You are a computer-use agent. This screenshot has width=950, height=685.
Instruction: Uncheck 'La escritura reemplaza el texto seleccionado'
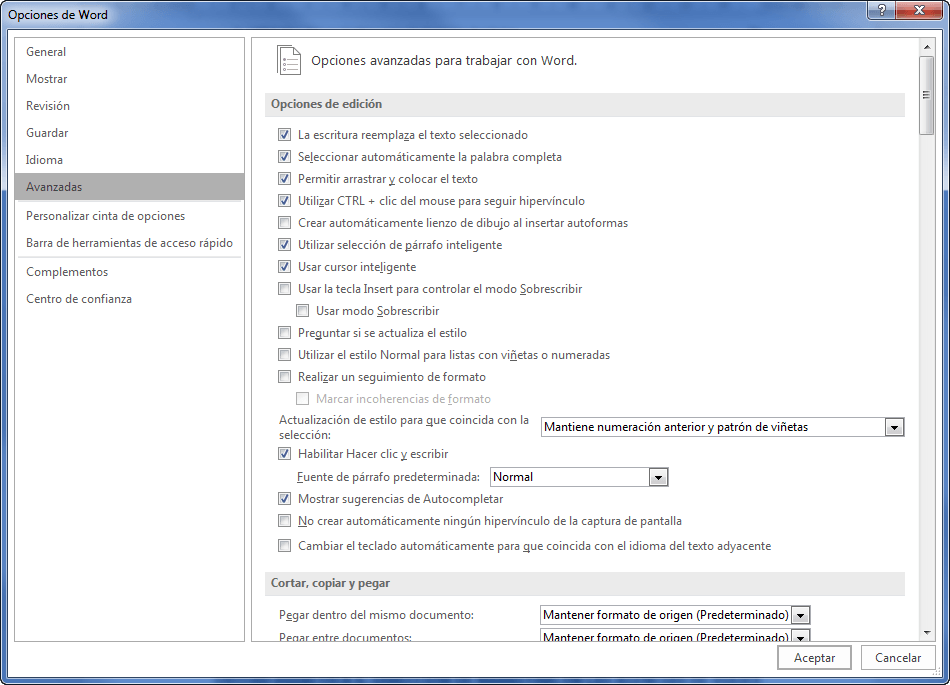[x=285, y=135]
